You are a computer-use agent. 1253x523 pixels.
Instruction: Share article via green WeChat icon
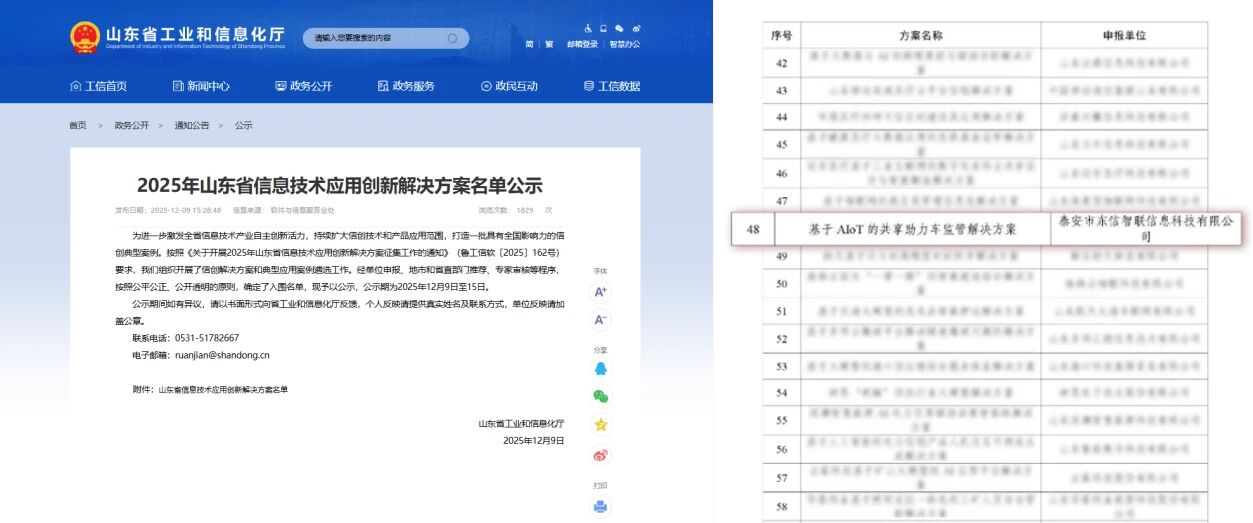click(600, 396)
